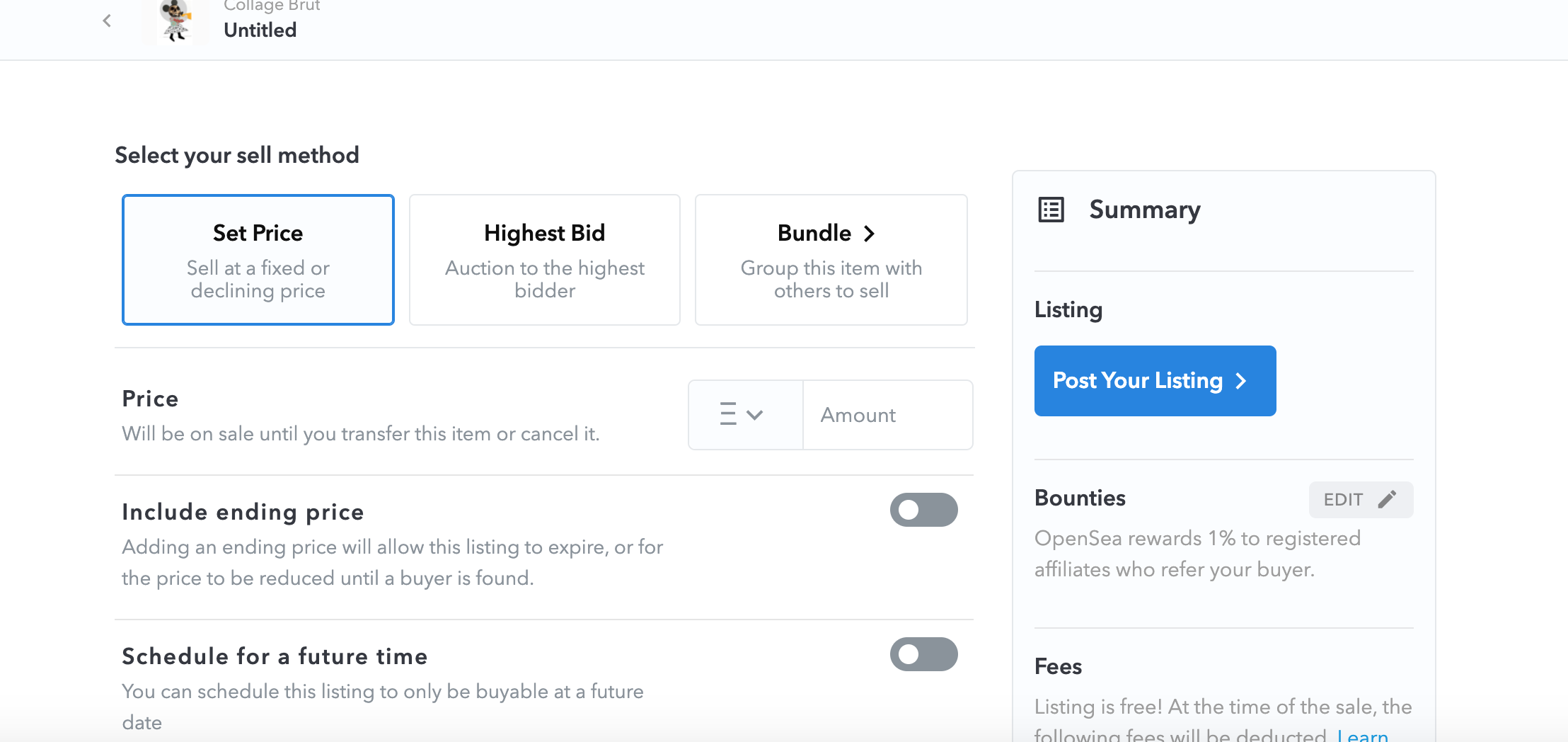Turn on Schedule for a future time
This screenshot has width=1568, height=742.
tap(923, 654)
